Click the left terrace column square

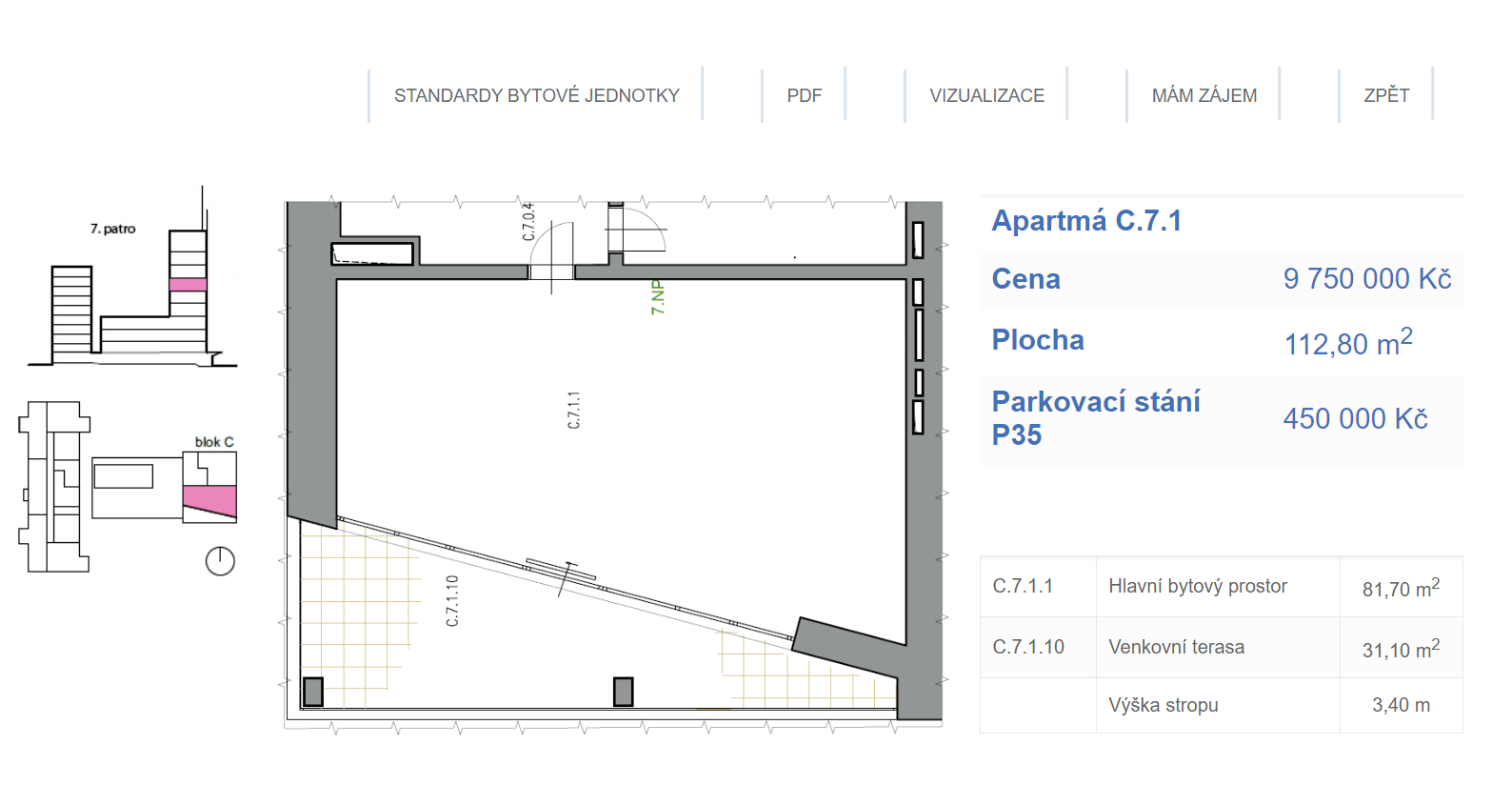312,692
